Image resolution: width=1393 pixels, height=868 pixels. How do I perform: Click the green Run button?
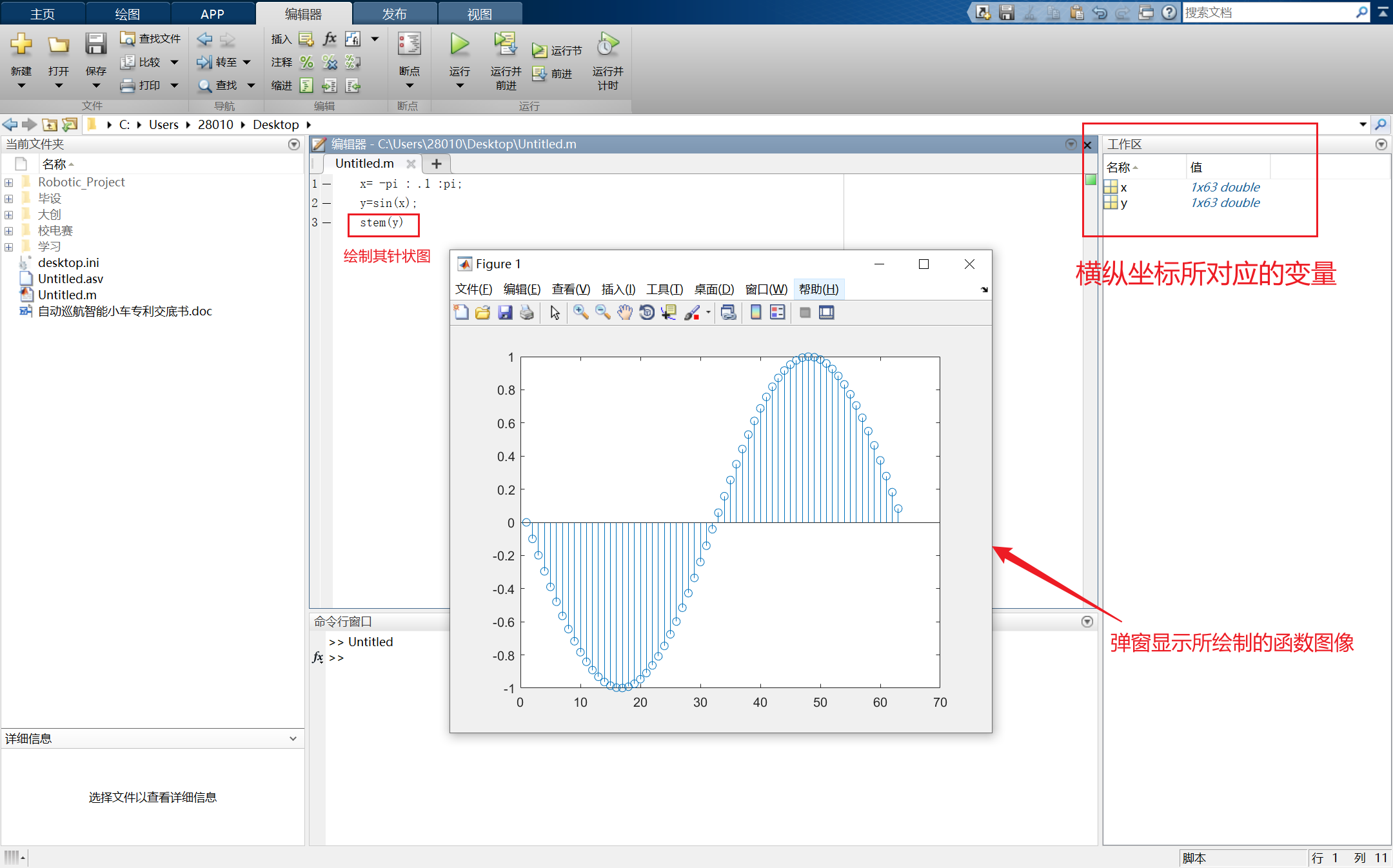pyautogui.click(x=459, y=45)
